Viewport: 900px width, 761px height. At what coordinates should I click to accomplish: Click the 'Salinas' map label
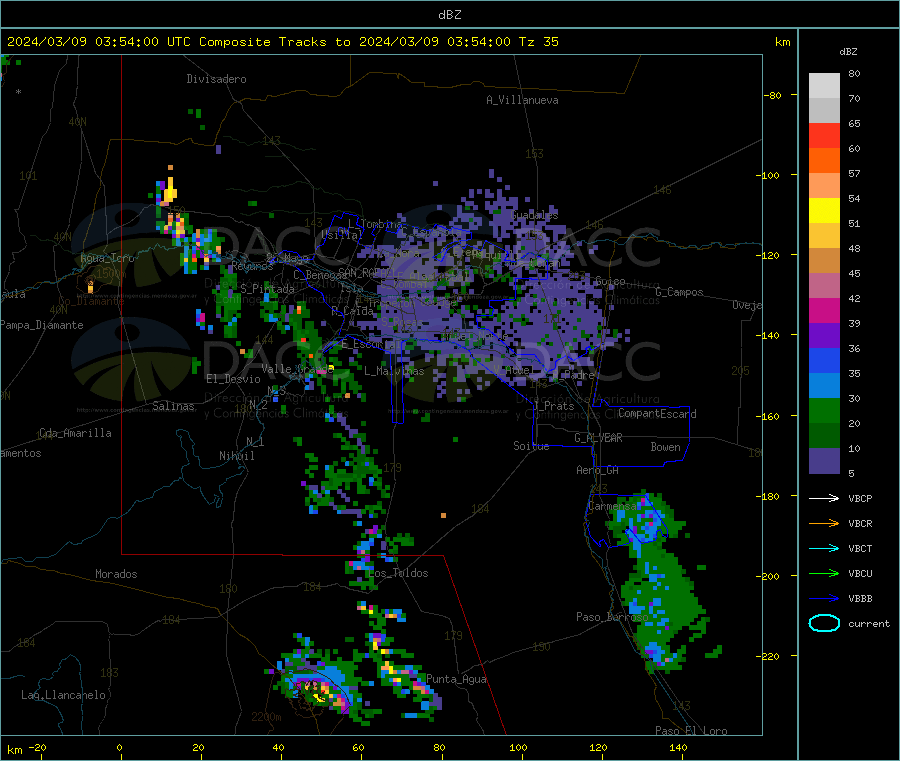173,406
